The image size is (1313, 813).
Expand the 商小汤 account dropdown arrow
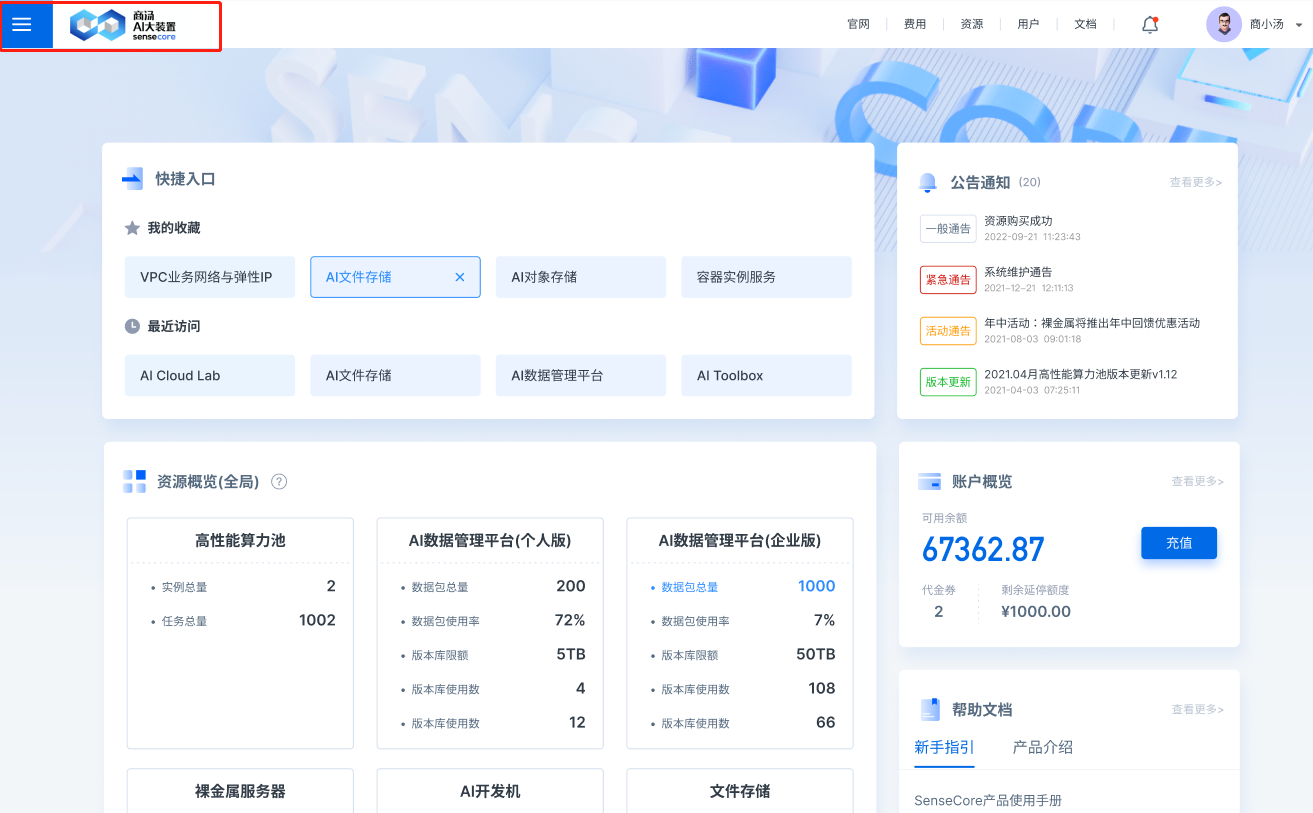tap(1299, 25)
